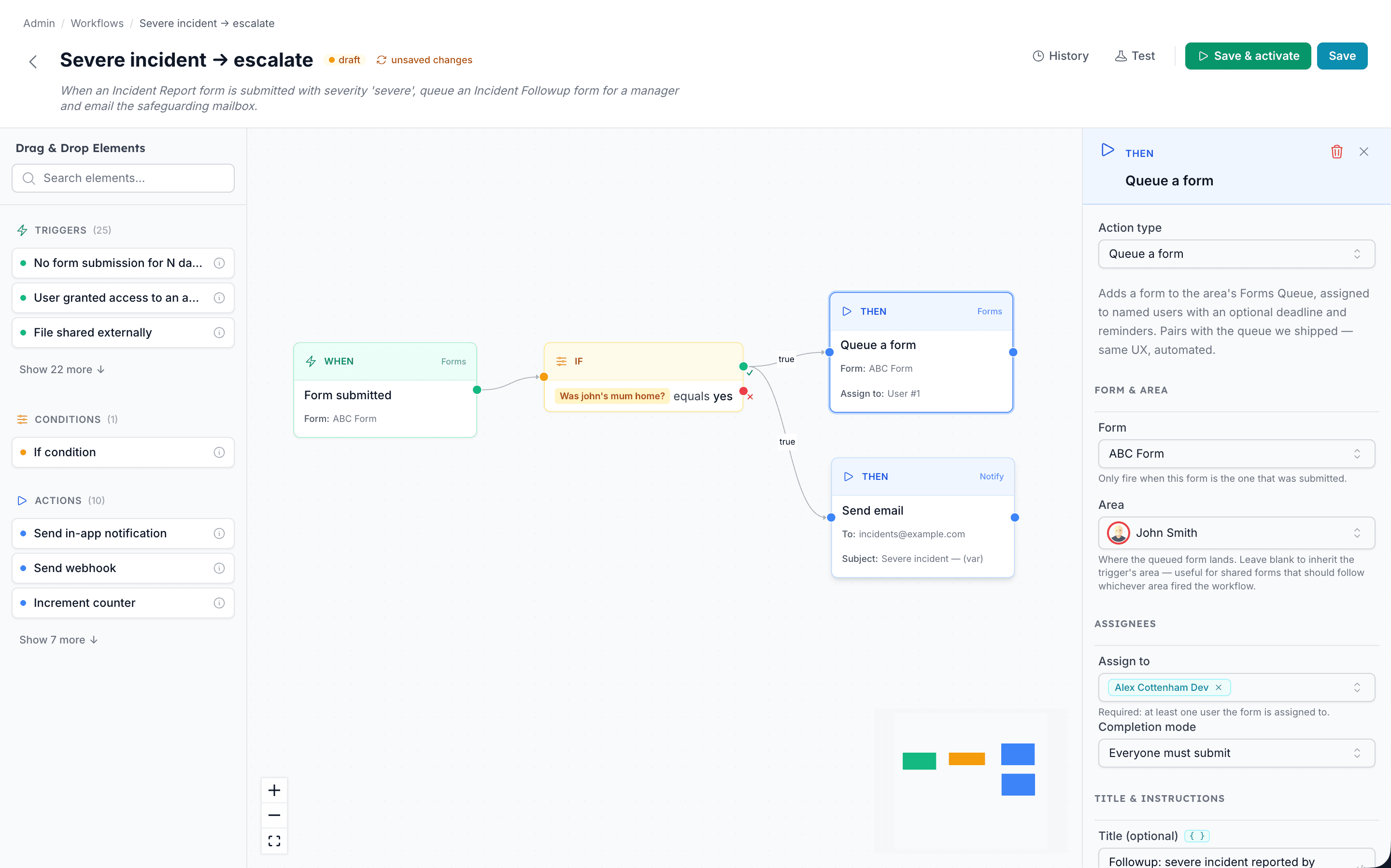Click the Was john's mum home? tag

click(x=612, y=396)
